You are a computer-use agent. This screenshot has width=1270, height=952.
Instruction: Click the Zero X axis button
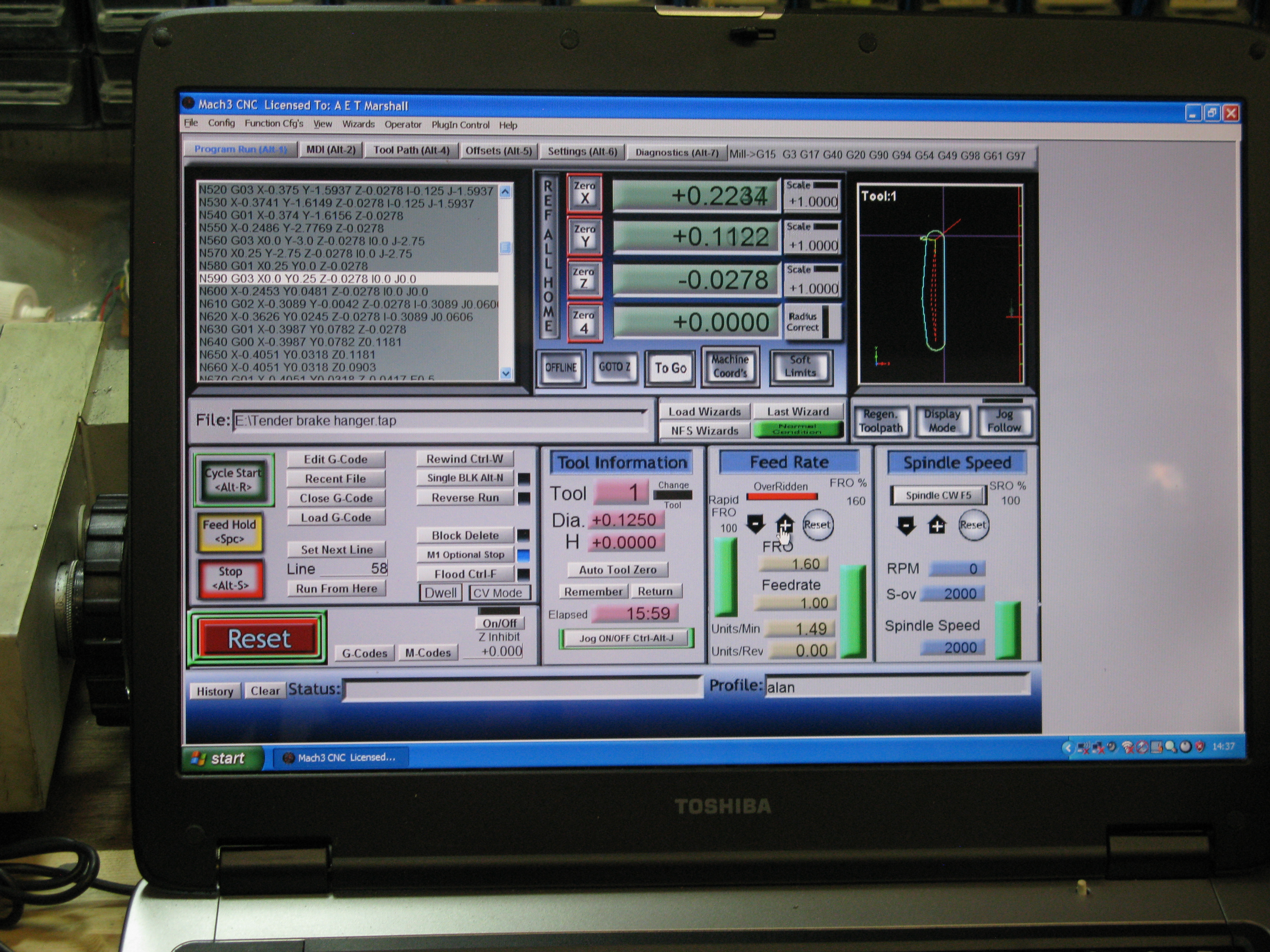coord(585,193)
